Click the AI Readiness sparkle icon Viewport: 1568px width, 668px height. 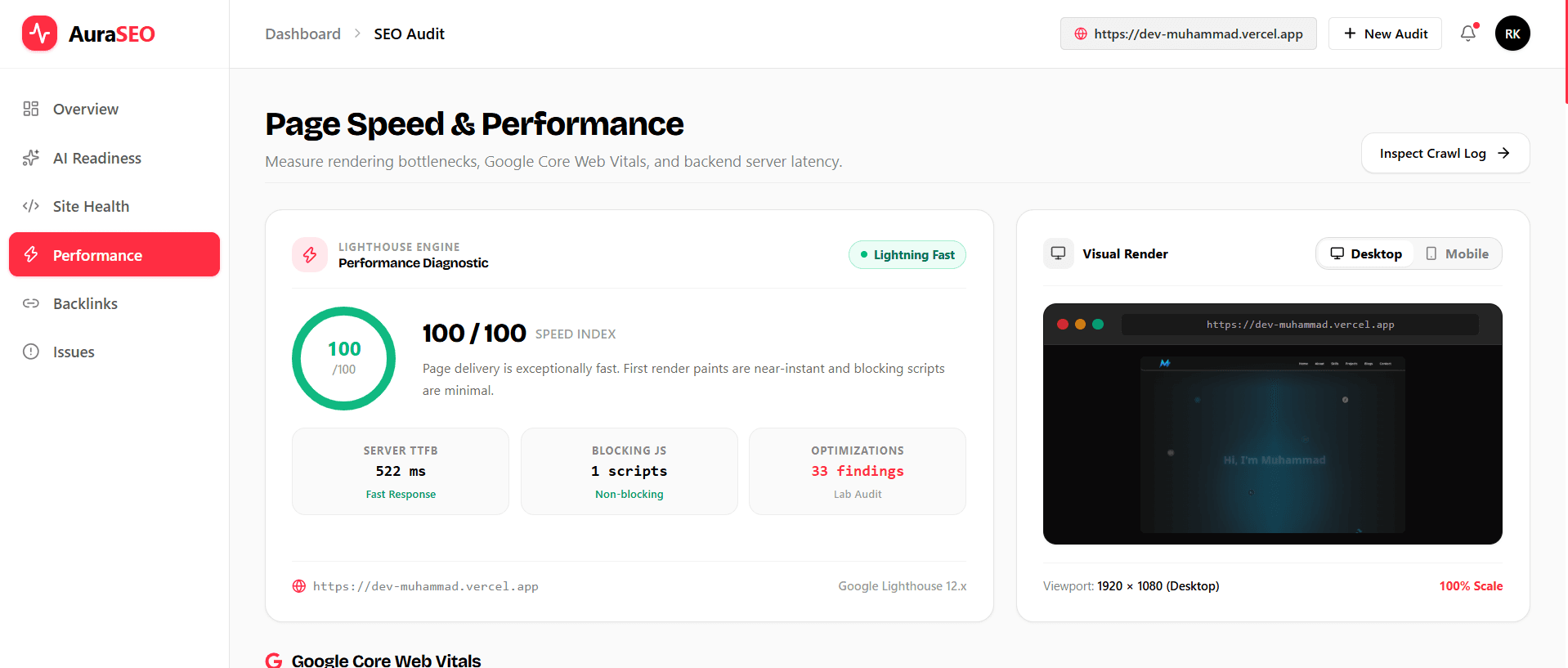click(x=31, y=158)
